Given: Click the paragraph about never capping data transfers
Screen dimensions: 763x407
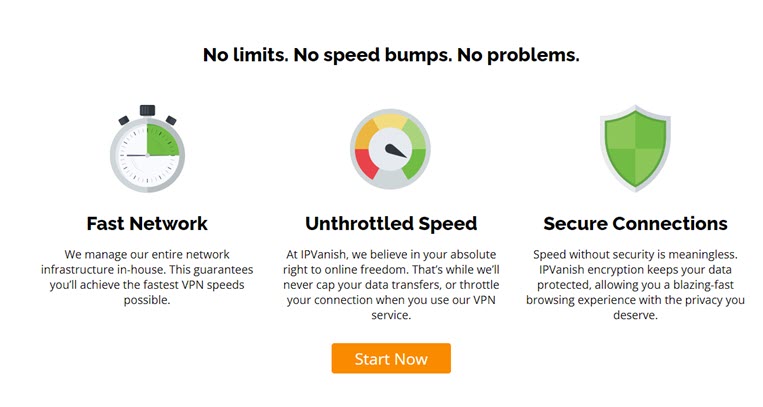Looking at the screenshot, I should click(x=391, y=284).
